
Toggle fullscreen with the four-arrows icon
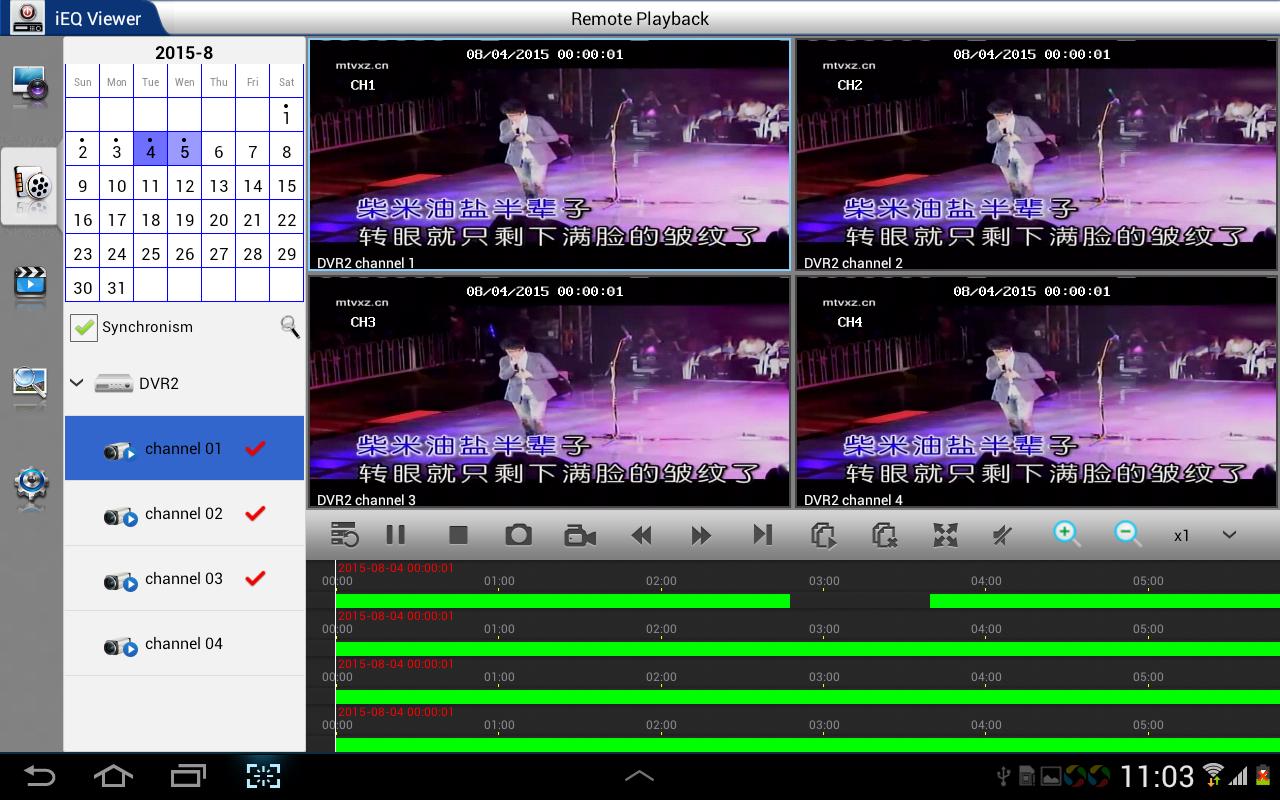pos(945,535)
